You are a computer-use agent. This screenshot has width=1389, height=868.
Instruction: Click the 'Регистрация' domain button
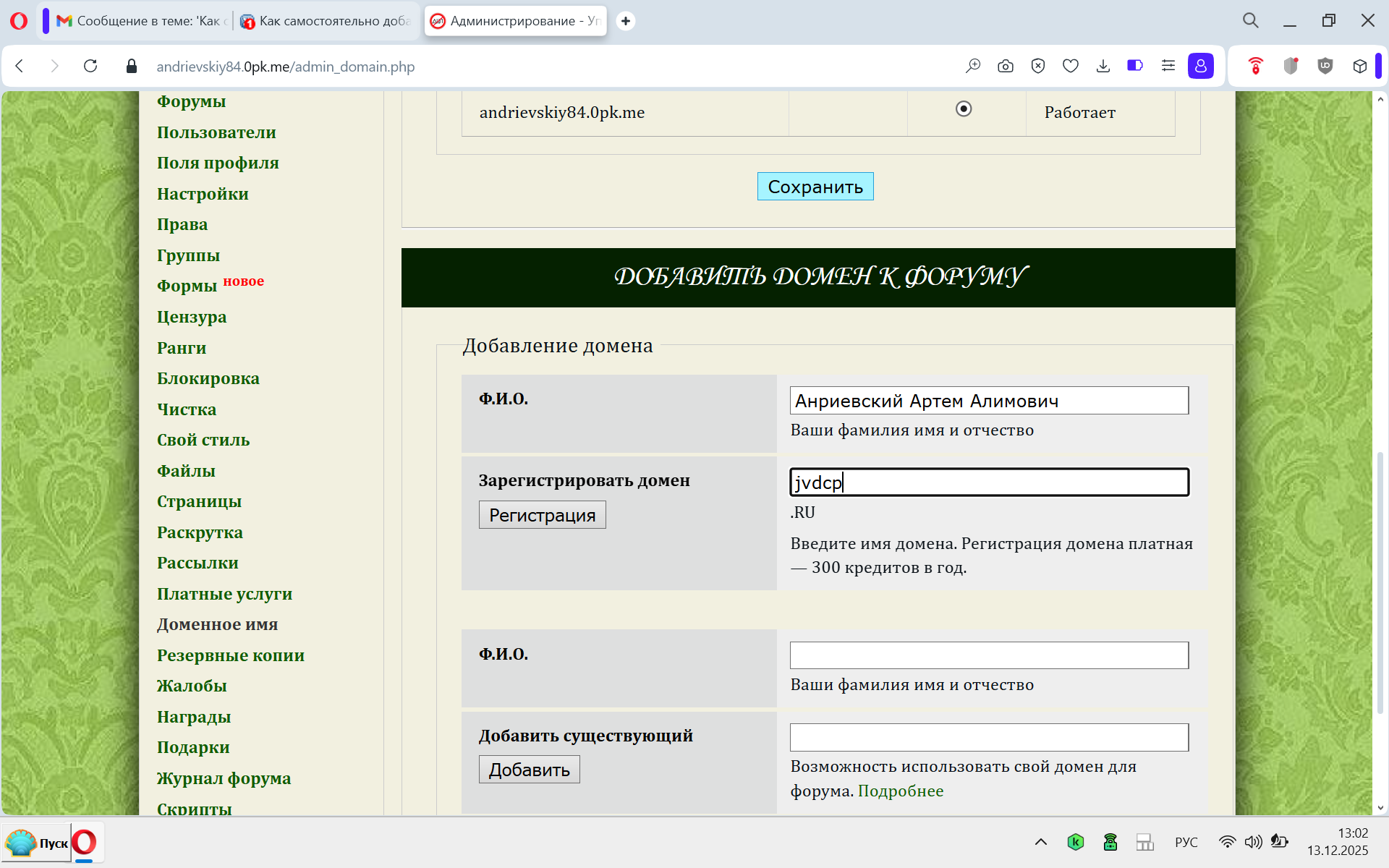pyautogui.click(x=542, y=515)
